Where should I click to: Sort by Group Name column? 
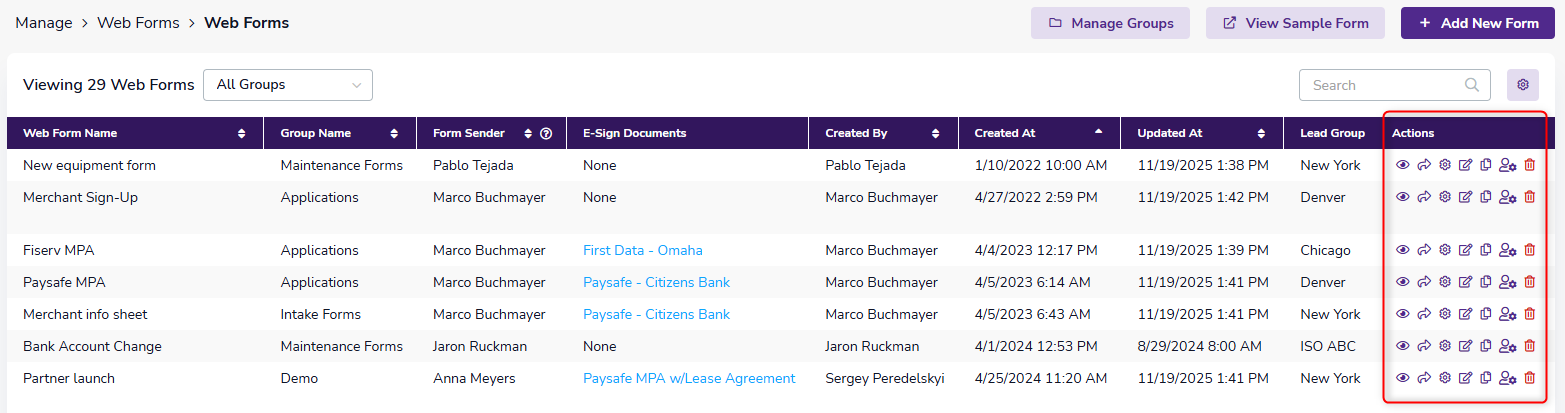394,133
